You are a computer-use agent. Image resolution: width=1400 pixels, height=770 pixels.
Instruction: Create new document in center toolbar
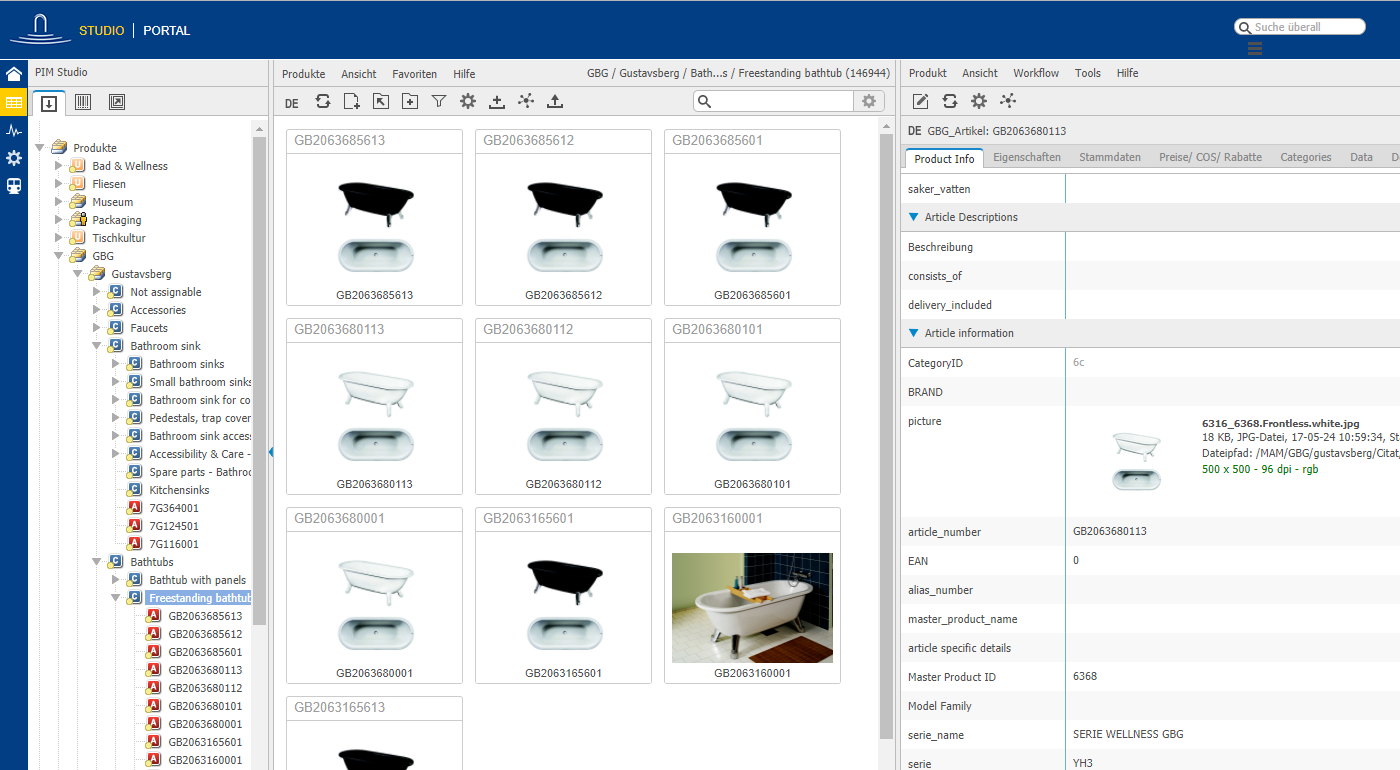click(352, 101)
